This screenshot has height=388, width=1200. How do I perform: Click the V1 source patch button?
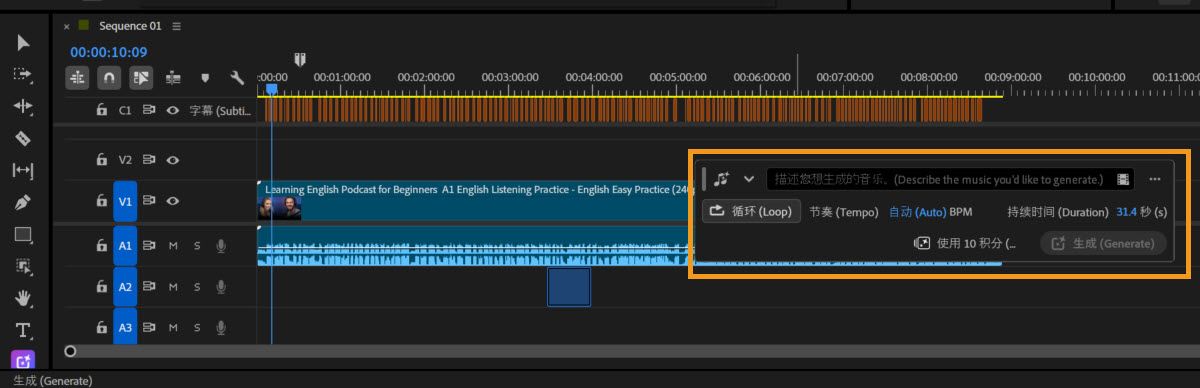coord(125,201)
